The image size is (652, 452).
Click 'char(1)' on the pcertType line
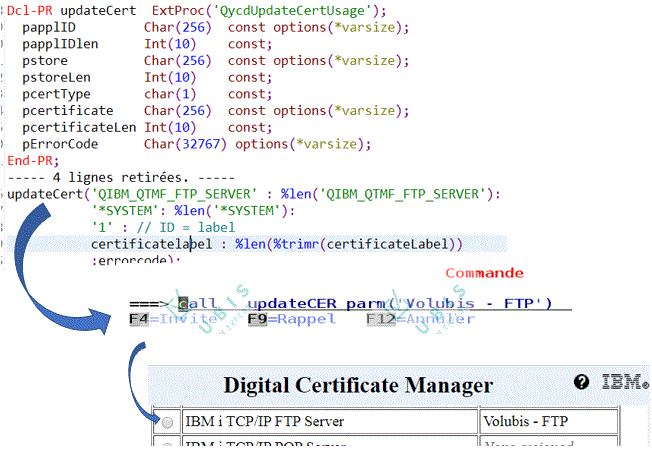(x=170, y=94)
